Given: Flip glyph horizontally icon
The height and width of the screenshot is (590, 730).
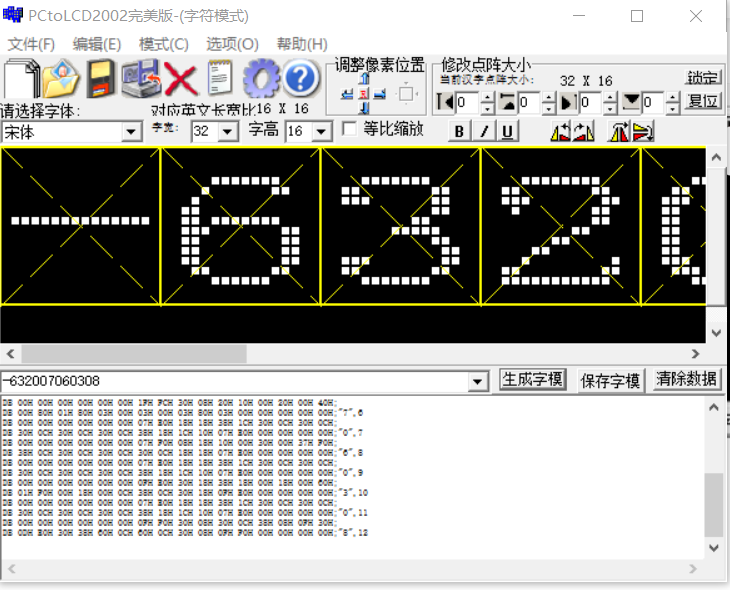Looking at the screenshot, I should click(618, 132).
